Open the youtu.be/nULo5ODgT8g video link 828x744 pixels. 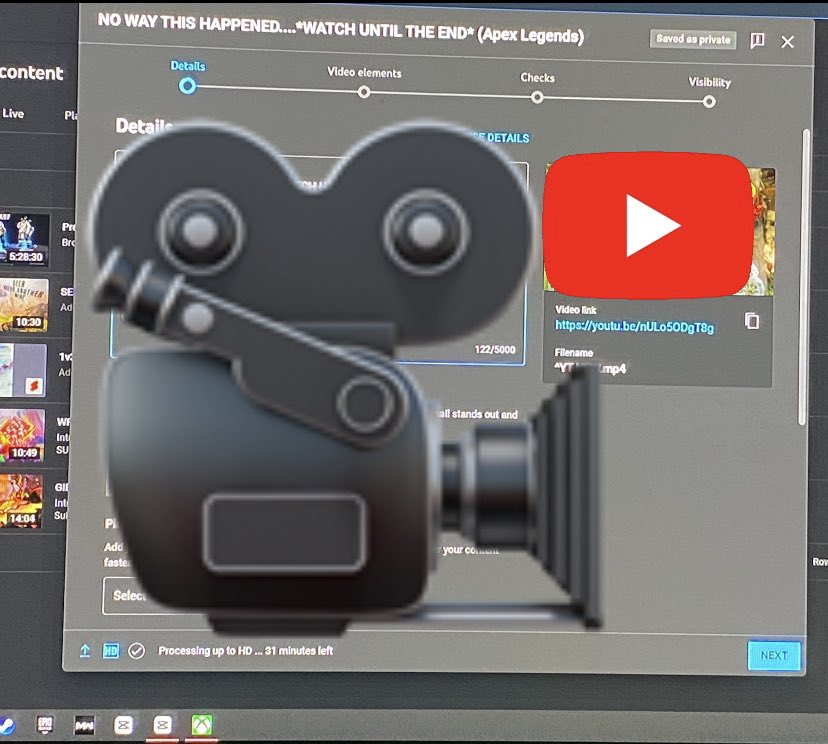pyautogui.click(x=634, y=326)
